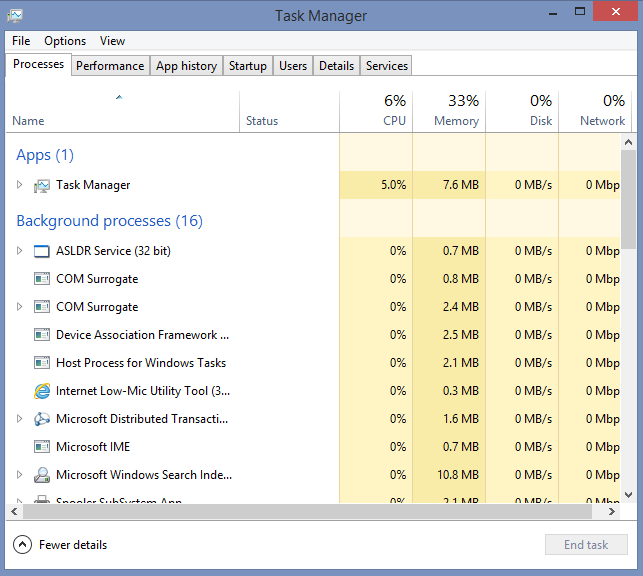Expand the Task Manager app entry
The width and height of the screenshot is (643, 576).
pyautogui.click(x=19, y=185)
